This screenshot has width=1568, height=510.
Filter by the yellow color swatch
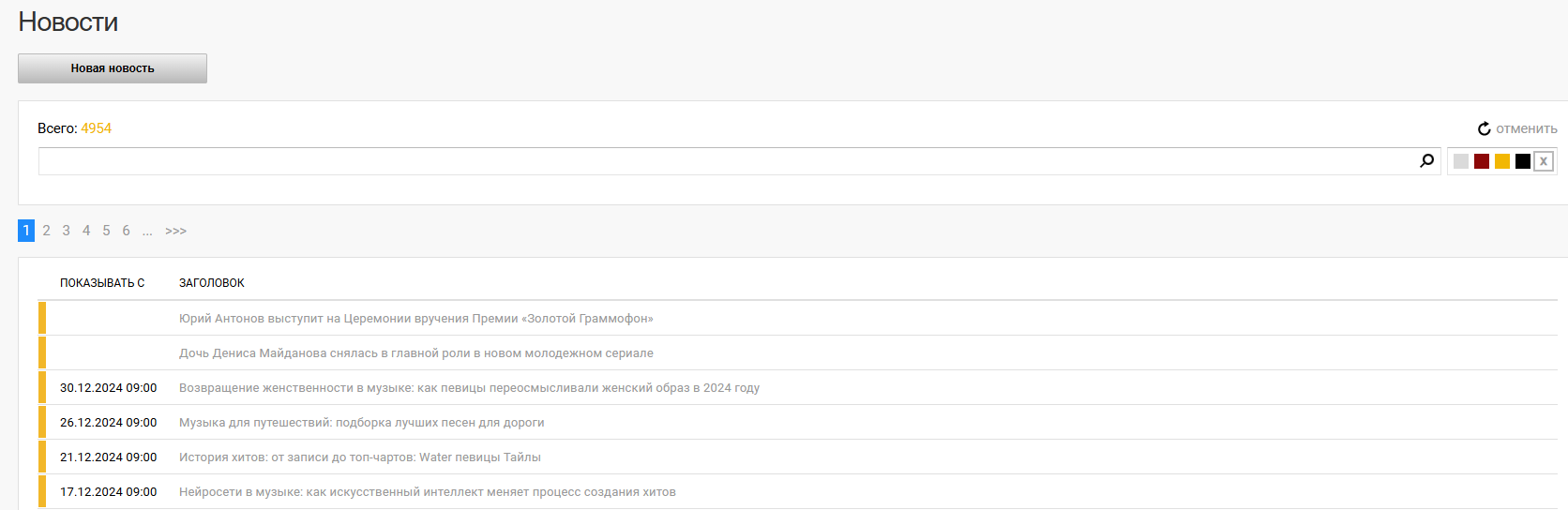1502,161
